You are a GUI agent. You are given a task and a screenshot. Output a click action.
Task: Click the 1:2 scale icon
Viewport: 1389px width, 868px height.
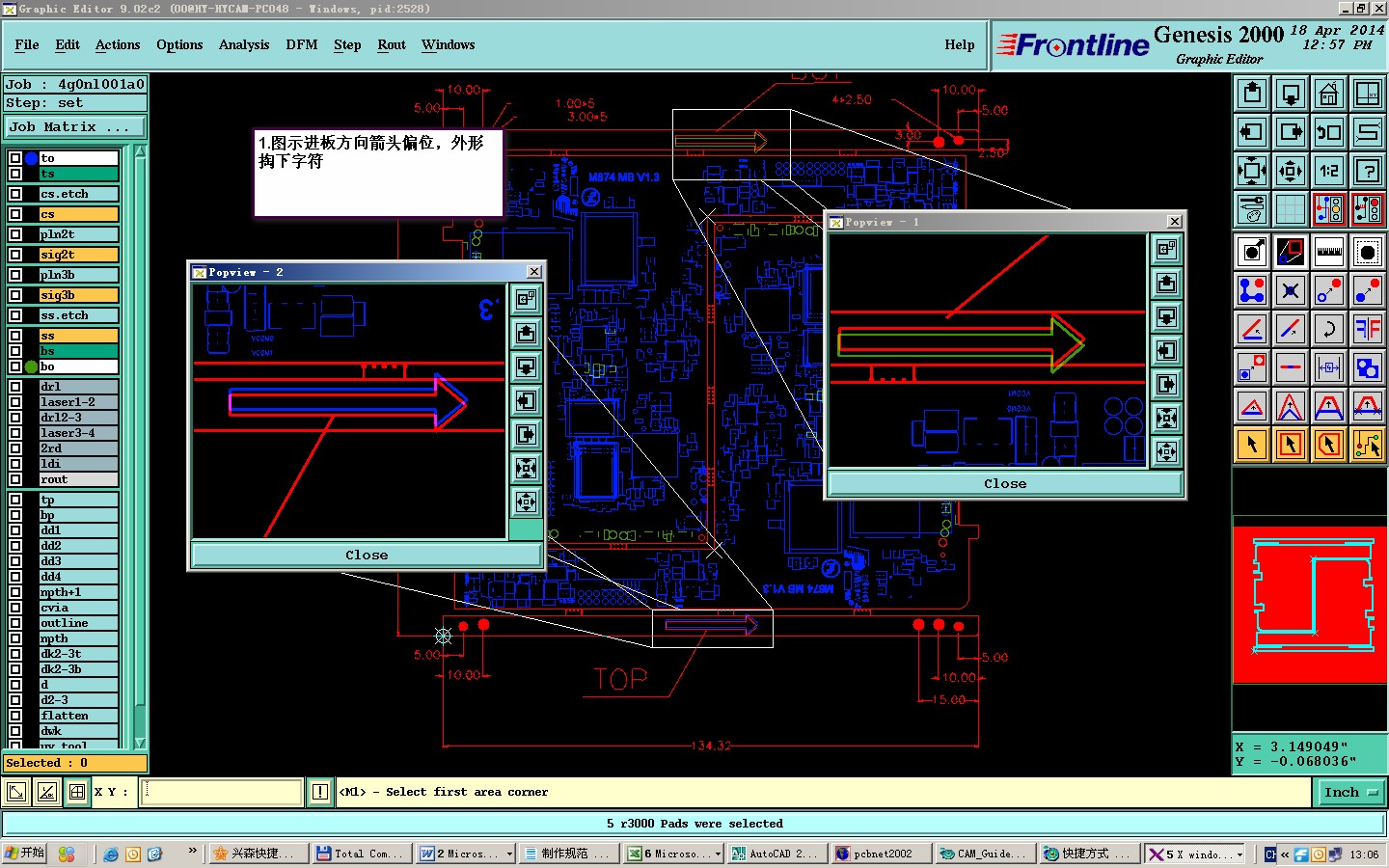click(1329, 171)
